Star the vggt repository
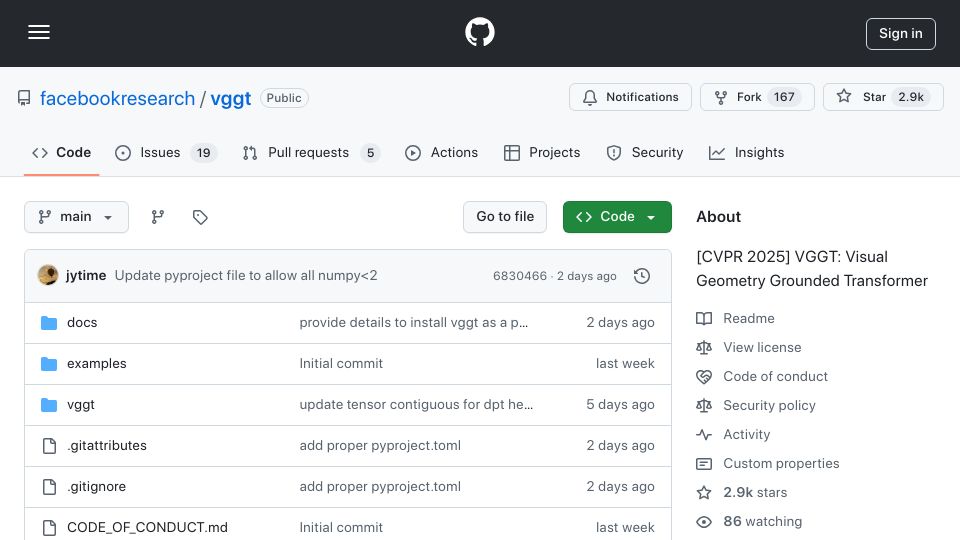Screen dimensions: 960x540 (x=883, y=97)
